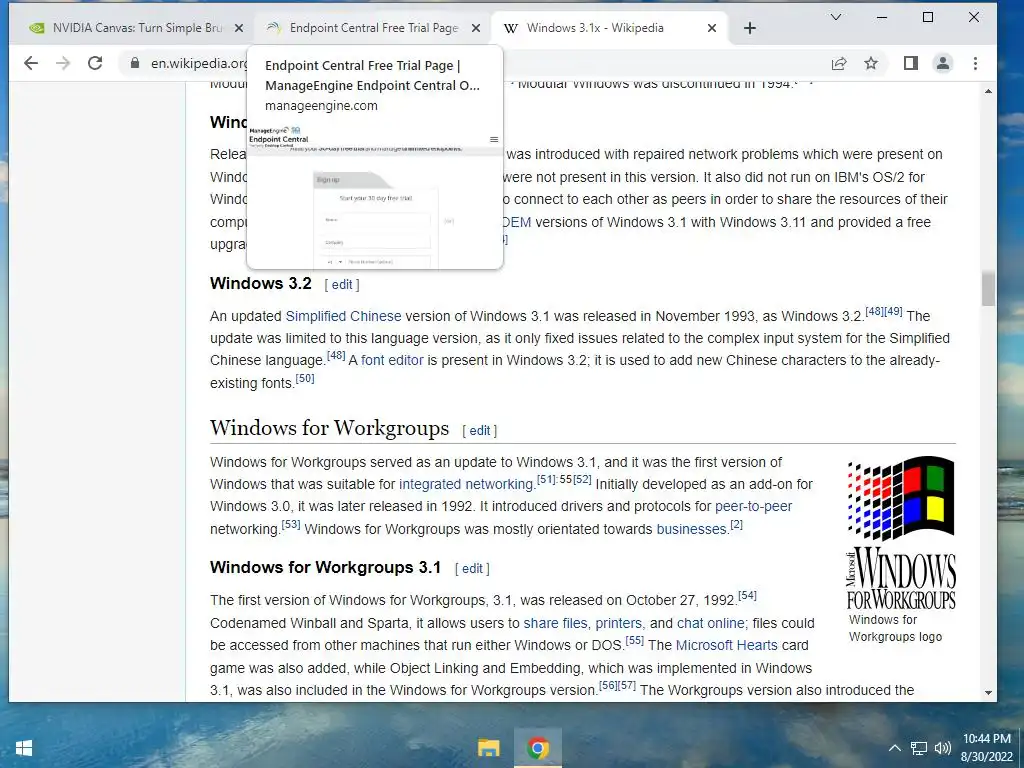Screen dimensions: 1024x768
Task: Click the scrollbar down arrow
Action: pos(988,693)
